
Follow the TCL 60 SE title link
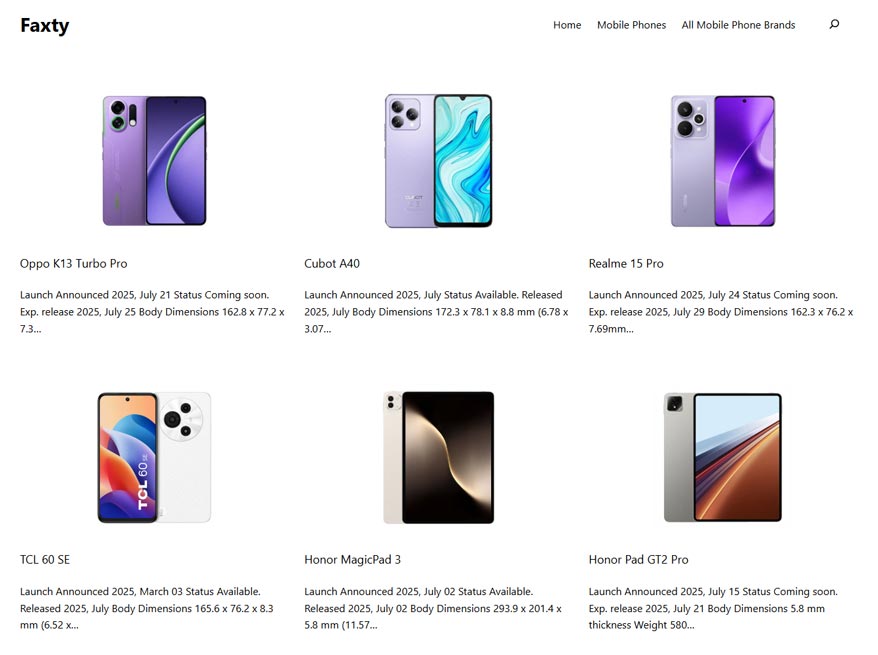pyautogui.click(x=45, y=560)
